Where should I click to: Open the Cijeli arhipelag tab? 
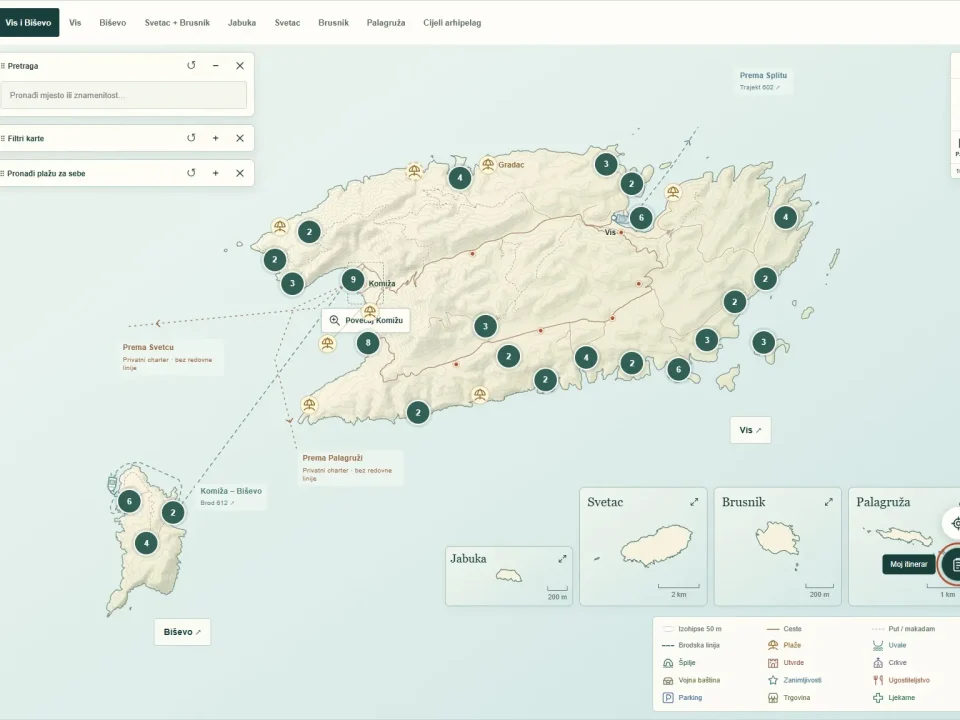click(452, 23)
